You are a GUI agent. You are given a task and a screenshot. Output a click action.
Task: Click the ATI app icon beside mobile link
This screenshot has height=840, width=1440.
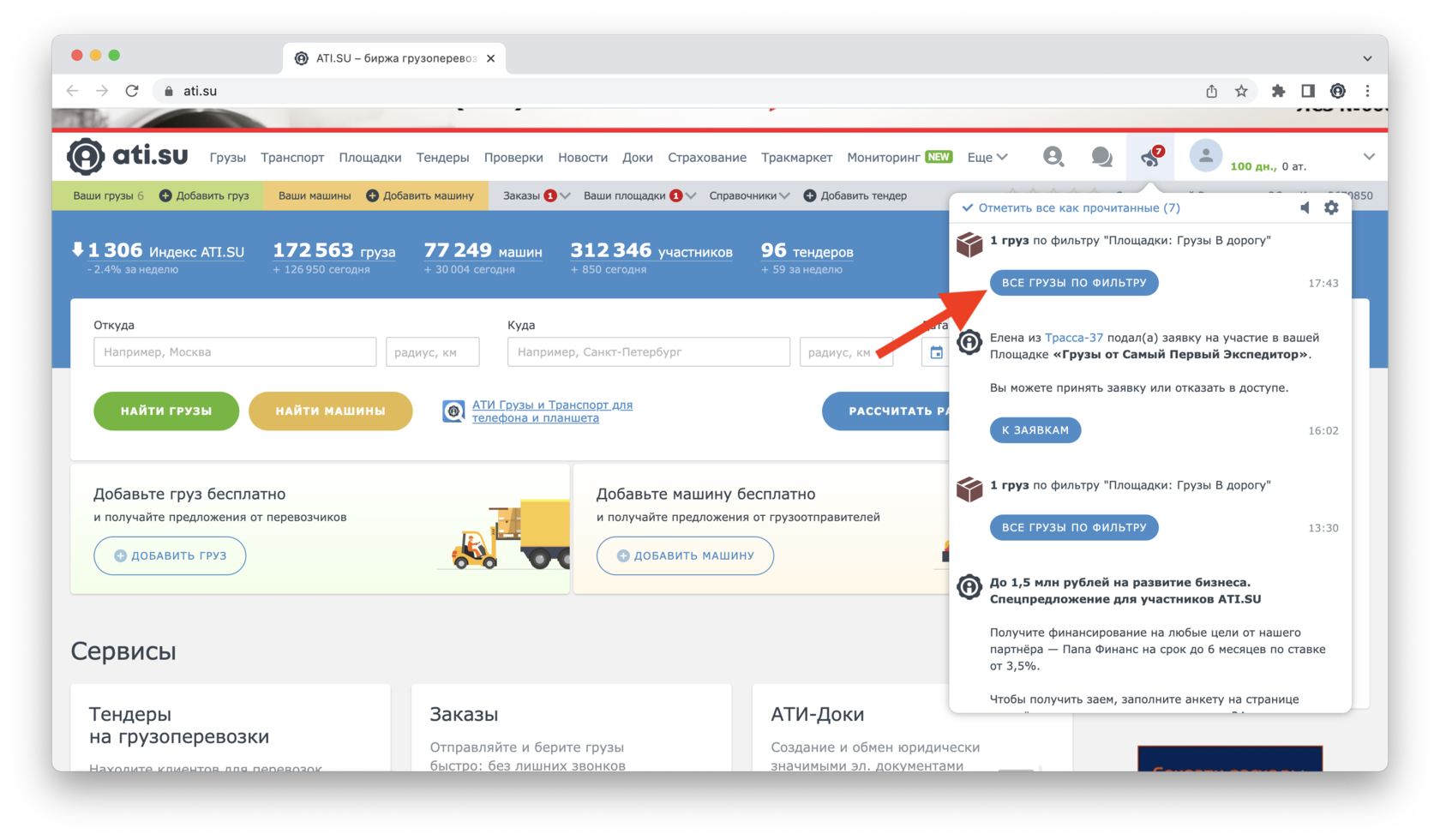pyautogui.click(x=453, y=411)
